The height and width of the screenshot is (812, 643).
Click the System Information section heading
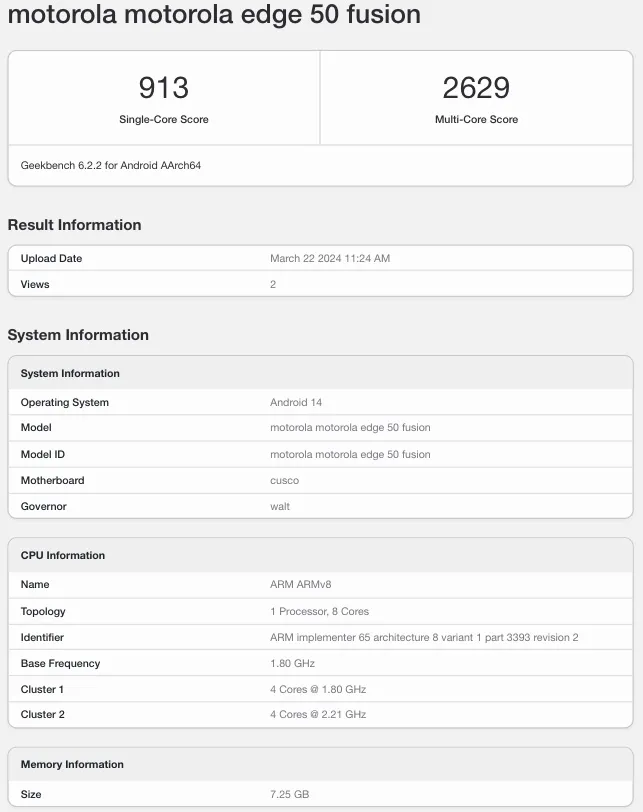point(78,335)
